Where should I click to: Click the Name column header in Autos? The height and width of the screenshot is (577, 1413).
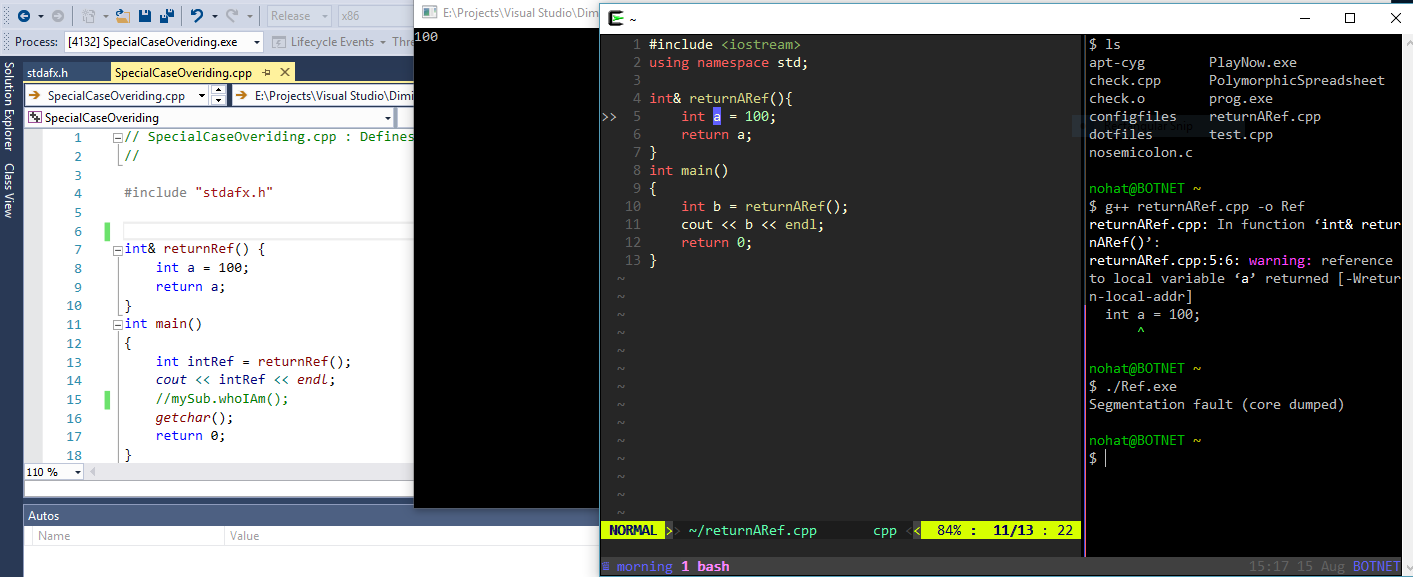55,536
